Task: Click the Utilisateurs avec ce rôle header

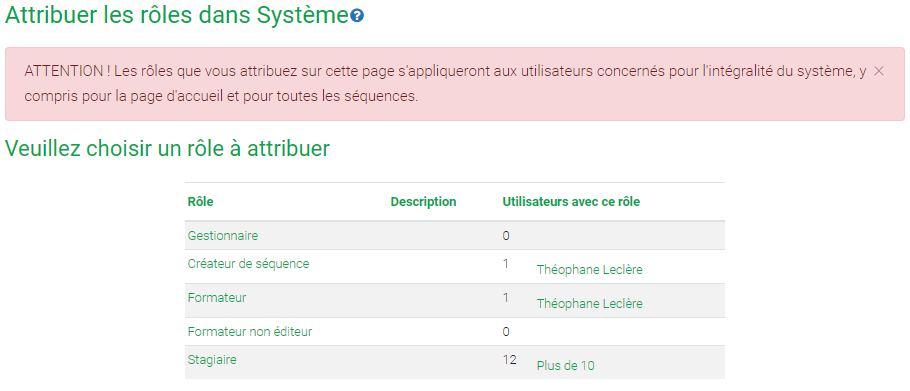Action: click(572, 202)
